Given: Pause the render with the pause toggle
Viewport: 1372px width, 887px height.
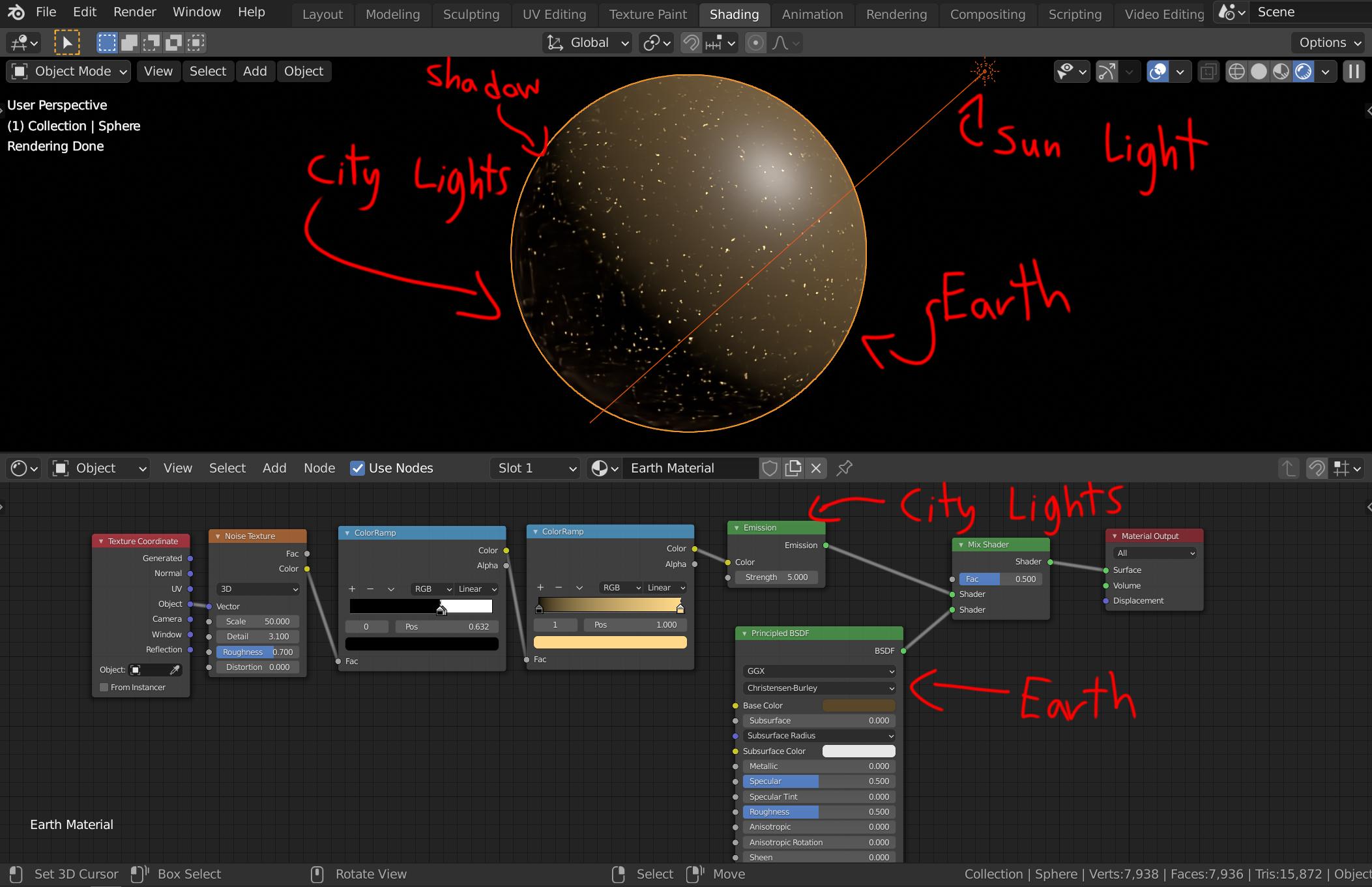Looking at the screenshot, I should coord(1354,72).
